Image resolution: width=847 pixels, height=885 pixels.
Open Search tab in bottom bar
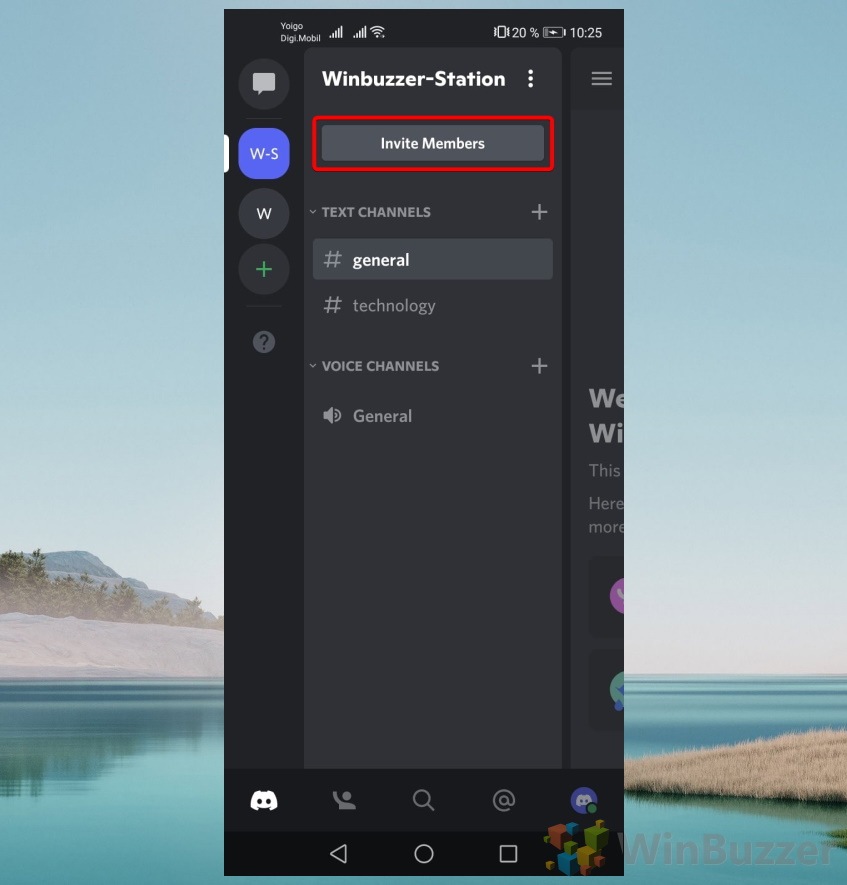423,800
